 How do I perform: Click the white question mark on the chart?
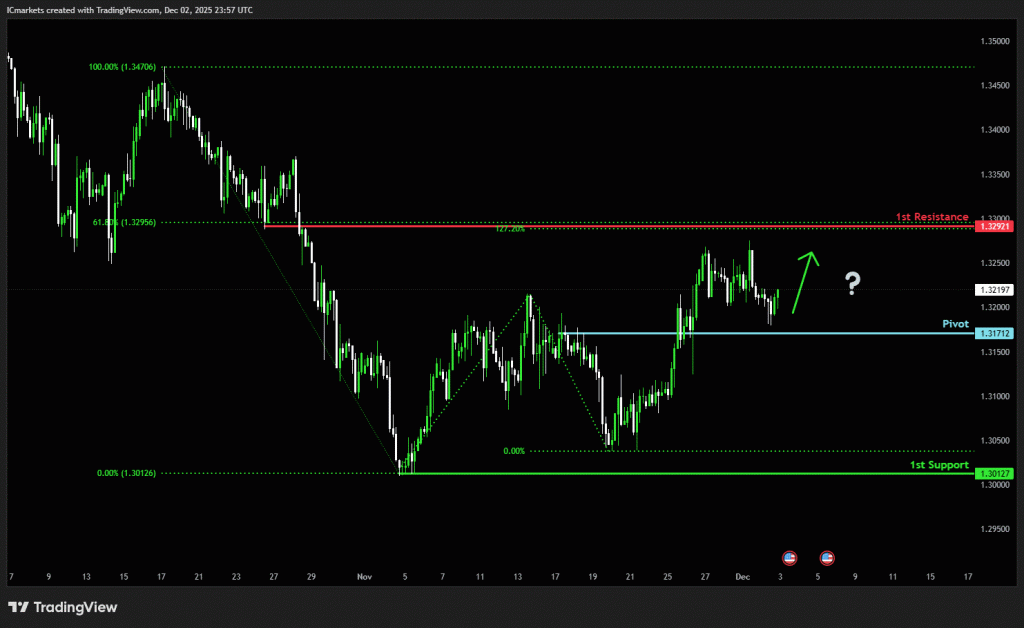point(852,284)
